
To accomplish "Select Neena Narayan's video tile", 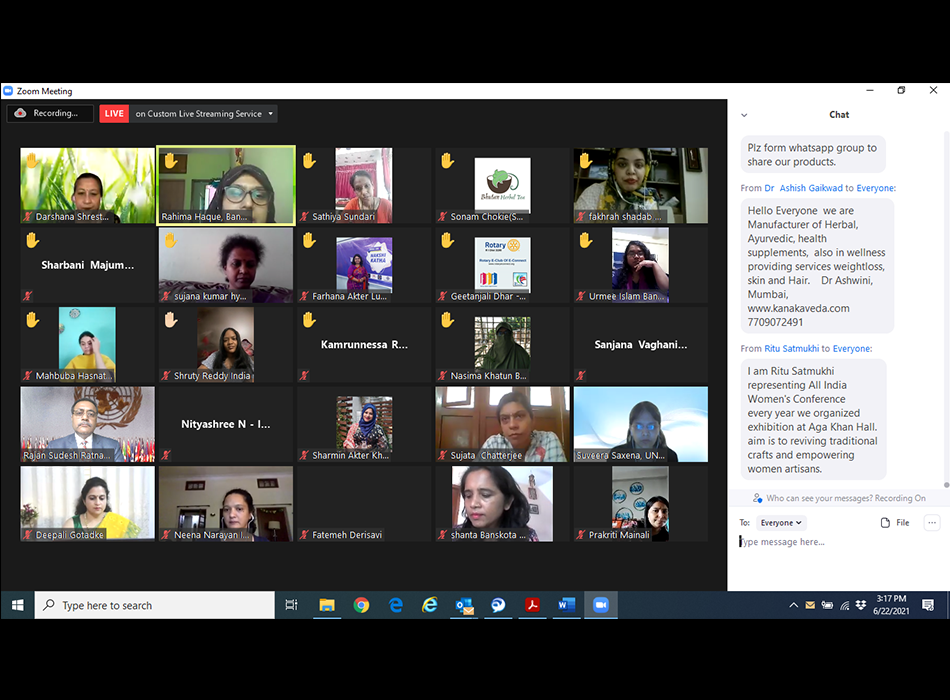I will point(226,504).
